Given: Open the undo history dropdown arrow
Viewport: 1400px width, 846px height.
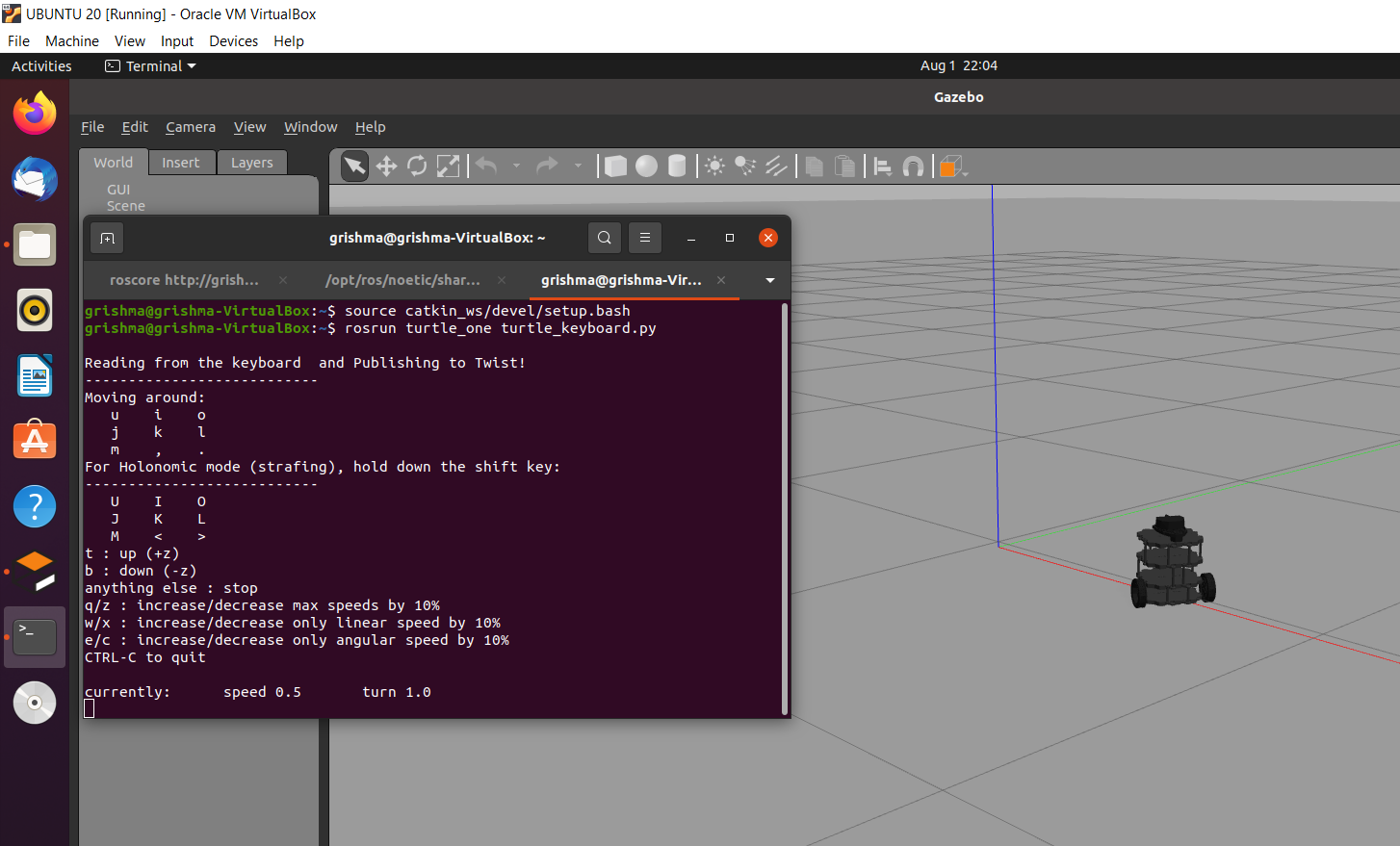Looking at the screenshot, I should click(517, 166).
